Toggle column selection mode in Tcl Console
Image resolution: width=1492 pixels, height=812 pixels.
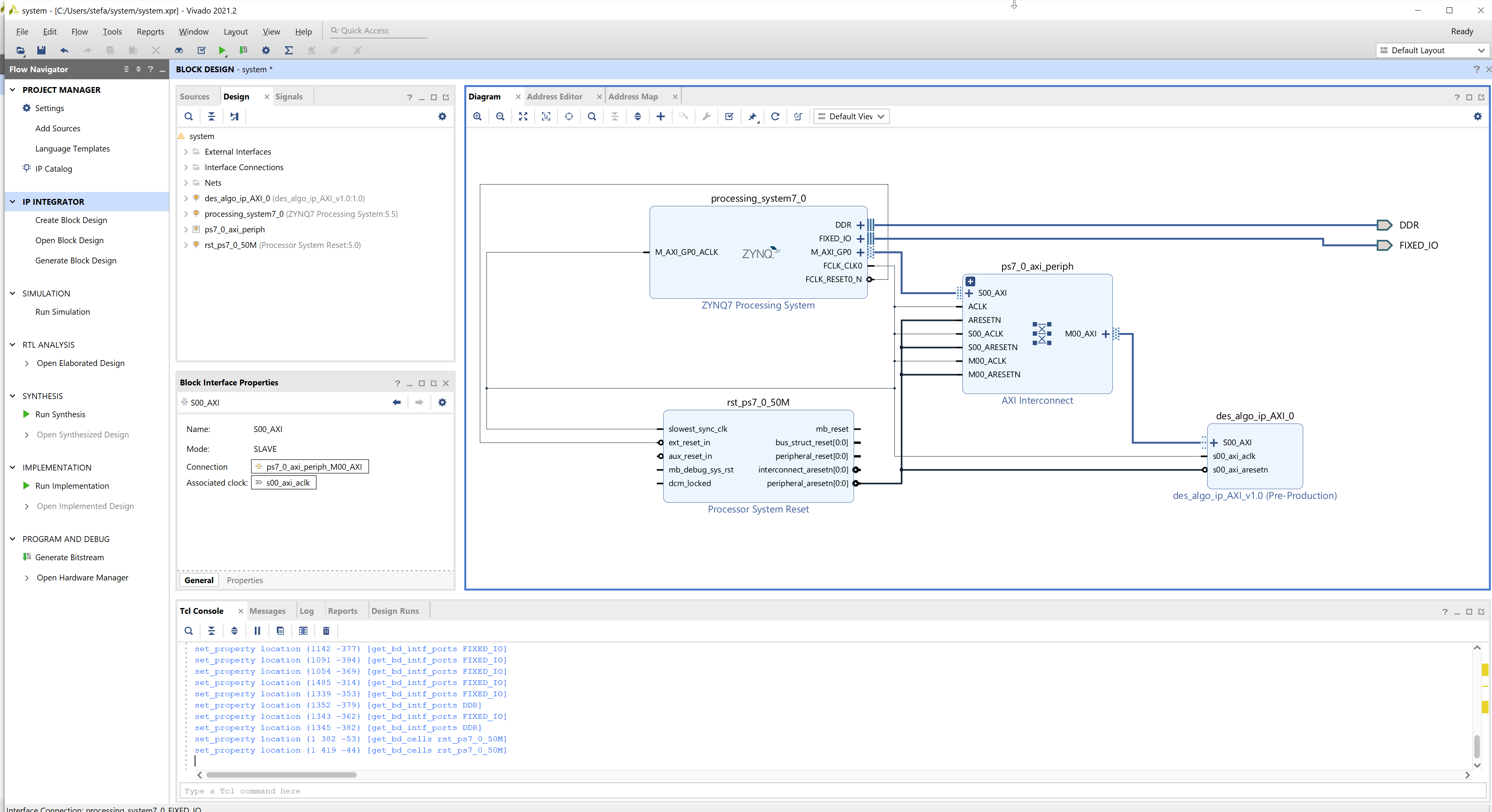click(303, 631)
